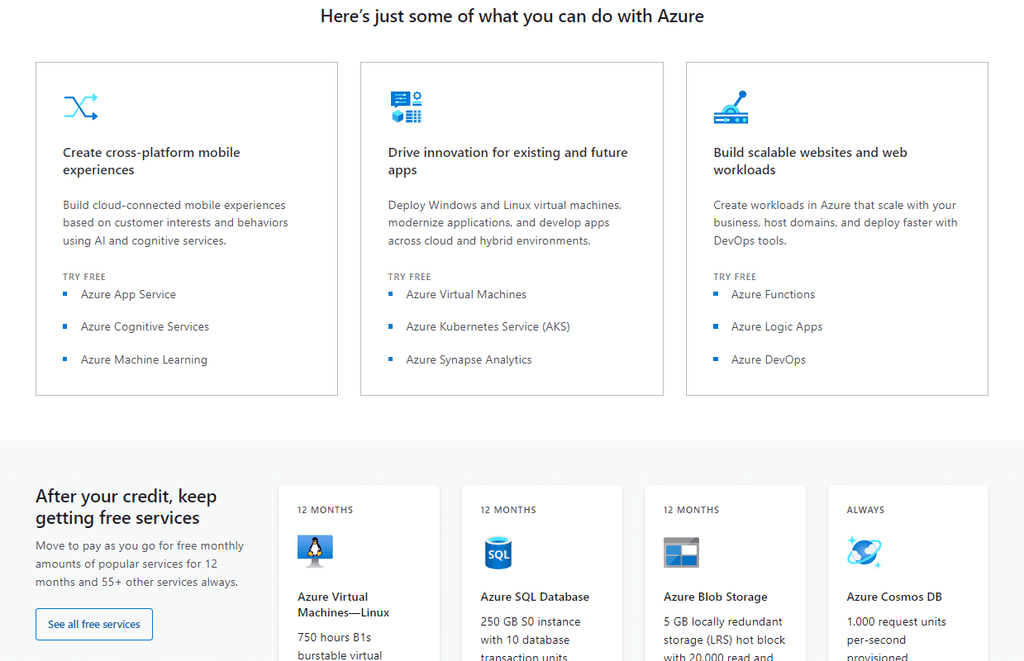The width and height of the screenshot is (1024, 661).
Task: Click the Azure Cosmos DB card title
Action: pyautogui.click(x=894, y=597)
